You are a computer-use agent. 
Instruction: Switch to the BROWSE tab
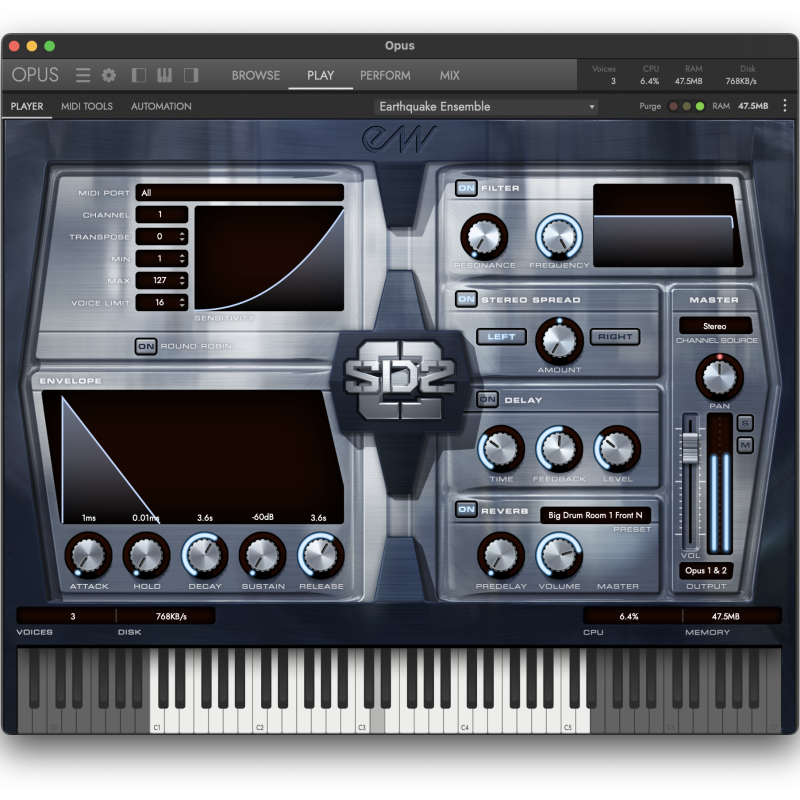[256, 76]
